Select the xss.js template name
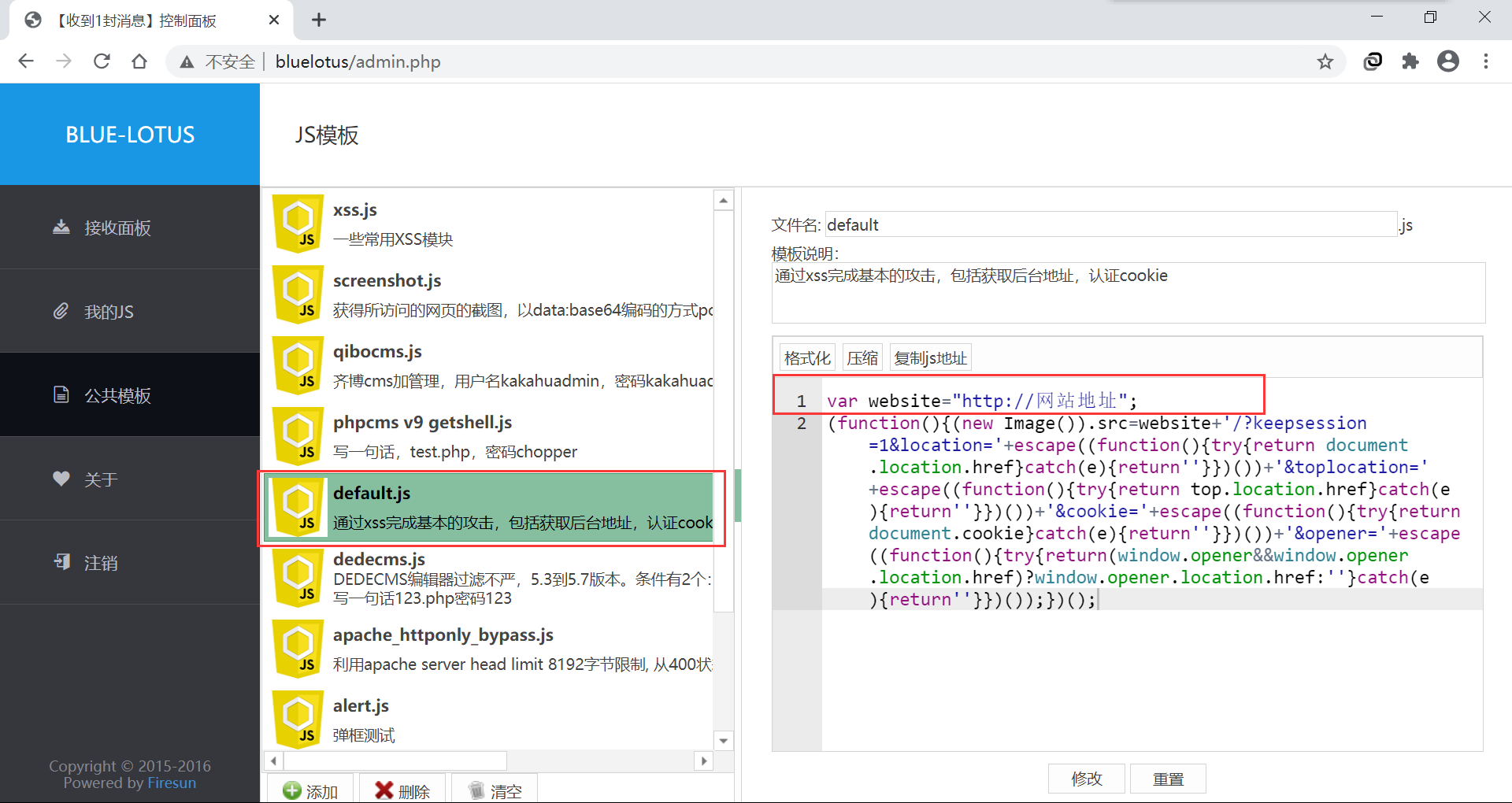Screen dimensions: 1512x803 355,209
